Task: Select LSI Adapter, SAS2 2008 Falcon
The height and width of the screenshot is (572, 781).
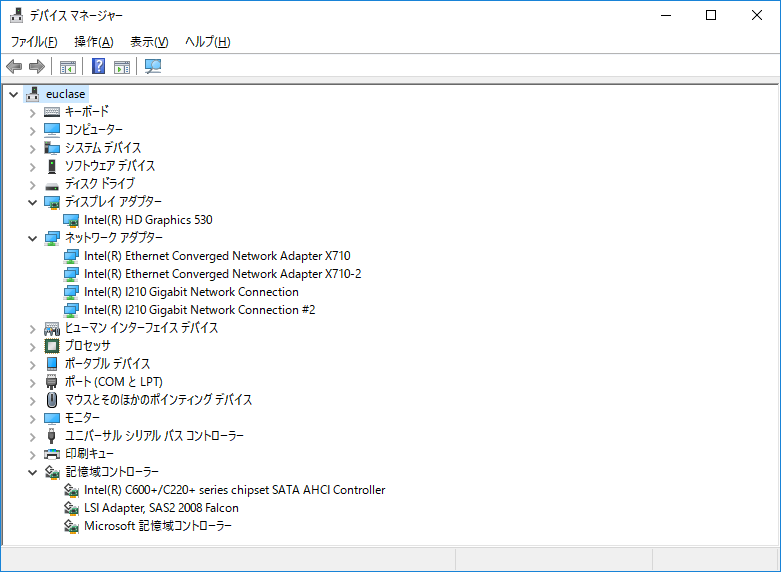Action: tap(161, 508)
